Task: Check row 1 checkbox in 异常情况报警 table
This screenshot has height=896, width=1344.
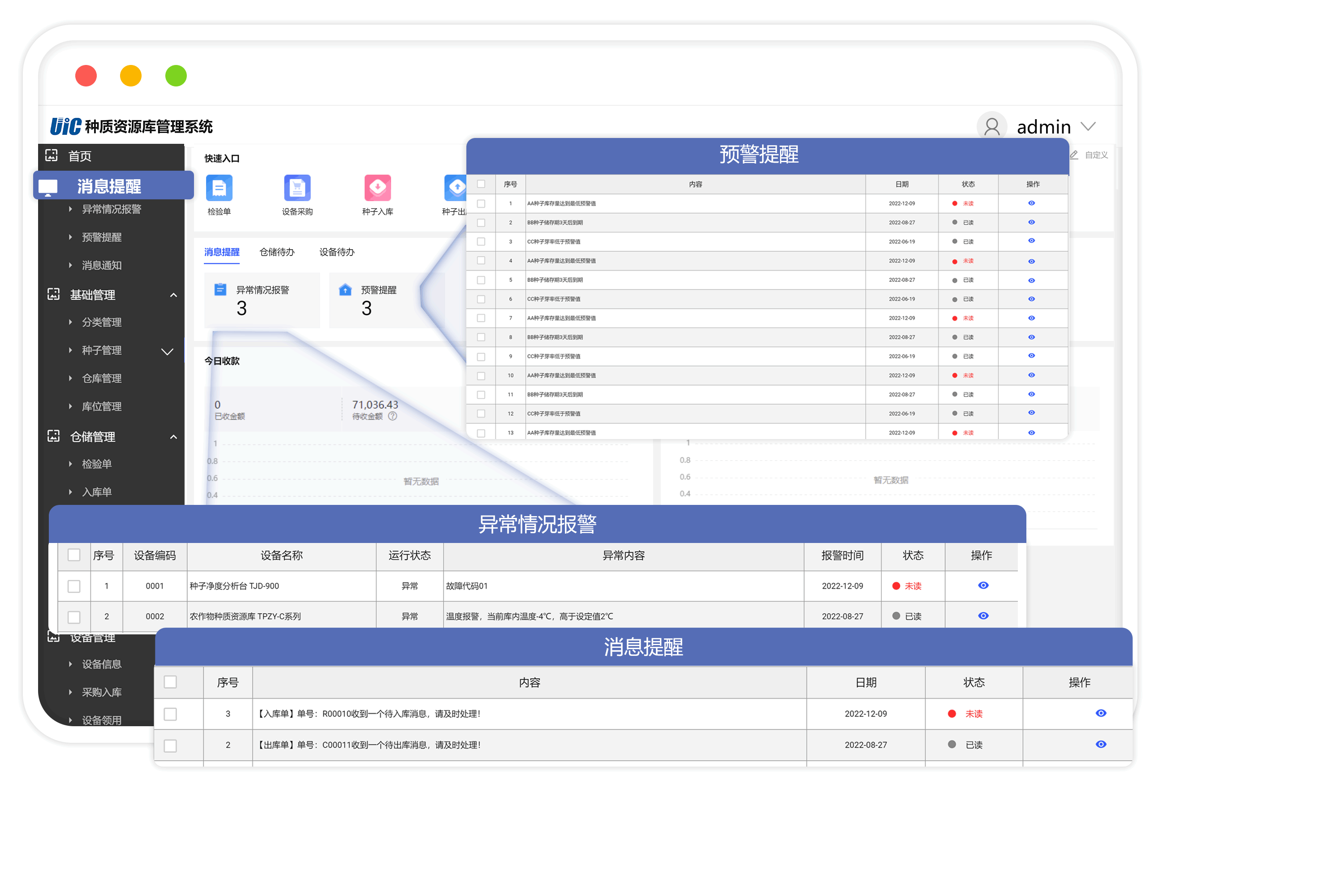Action: coord(74,586)
